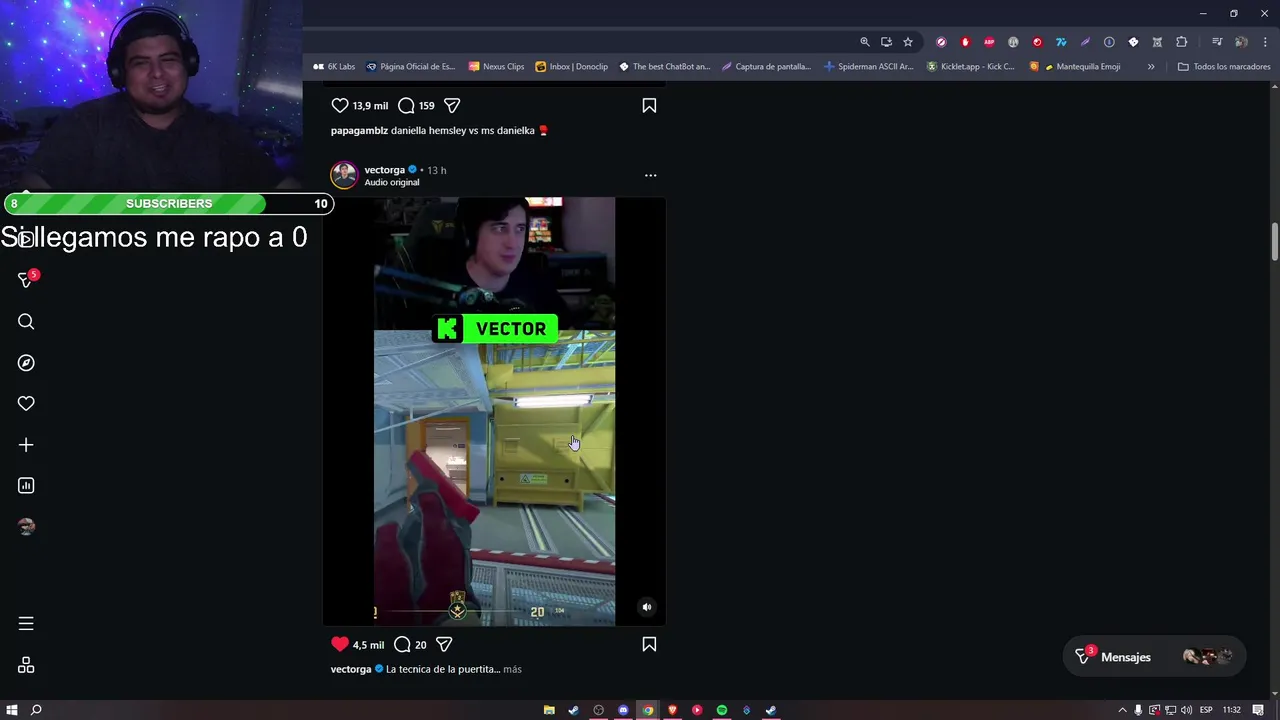Open Instagram search in sidebar

tap(26, 321)
